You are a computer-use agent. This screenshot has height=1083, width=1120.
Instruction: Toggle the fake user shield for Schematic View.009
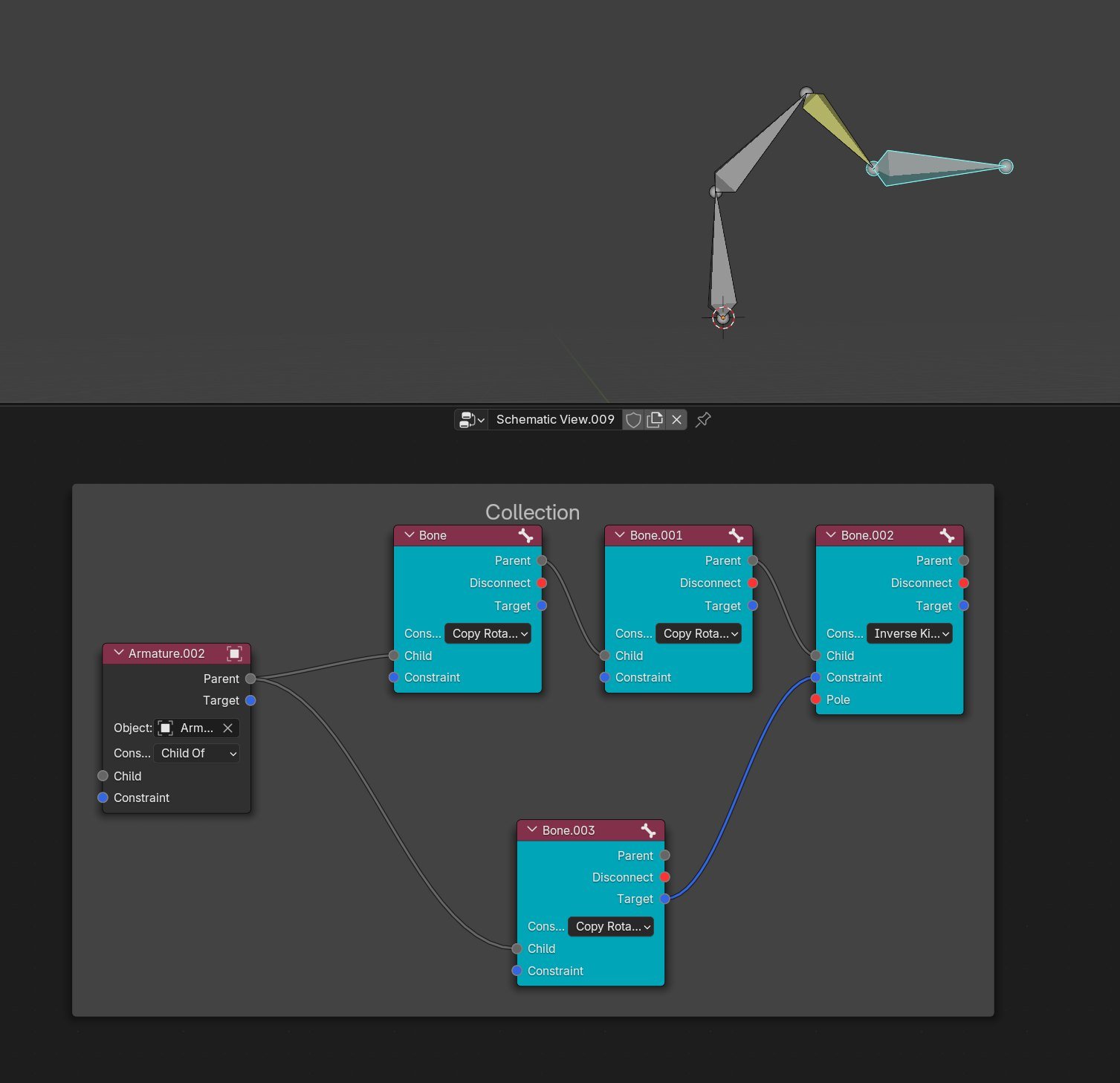click(633, 420)
